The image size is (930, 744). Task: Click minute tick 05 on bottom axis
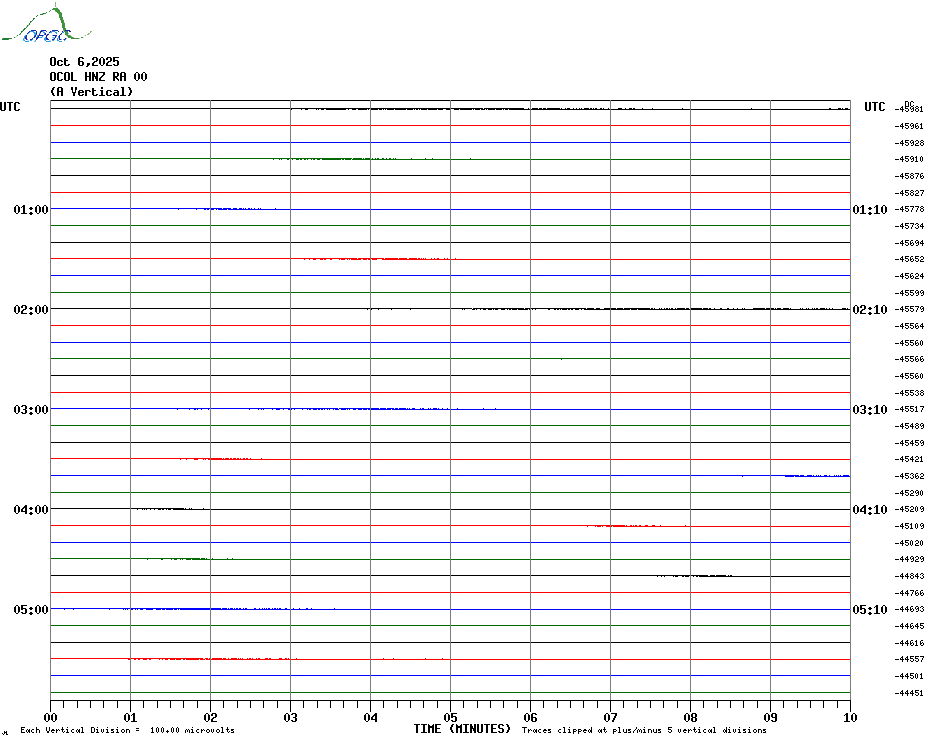coord(450,717)
